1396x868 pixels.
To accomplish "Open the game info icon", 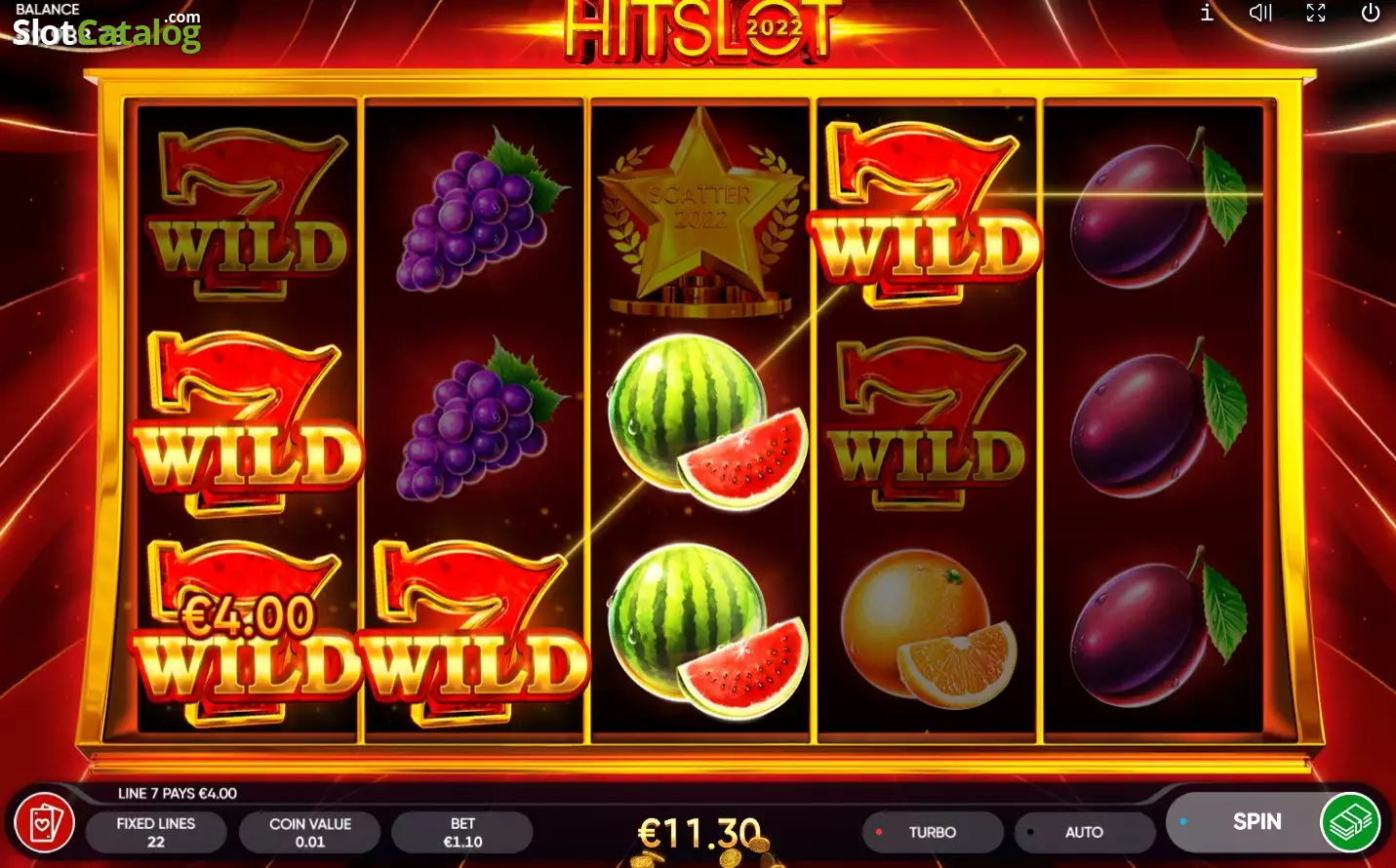I will click(x=1207, y=13).
